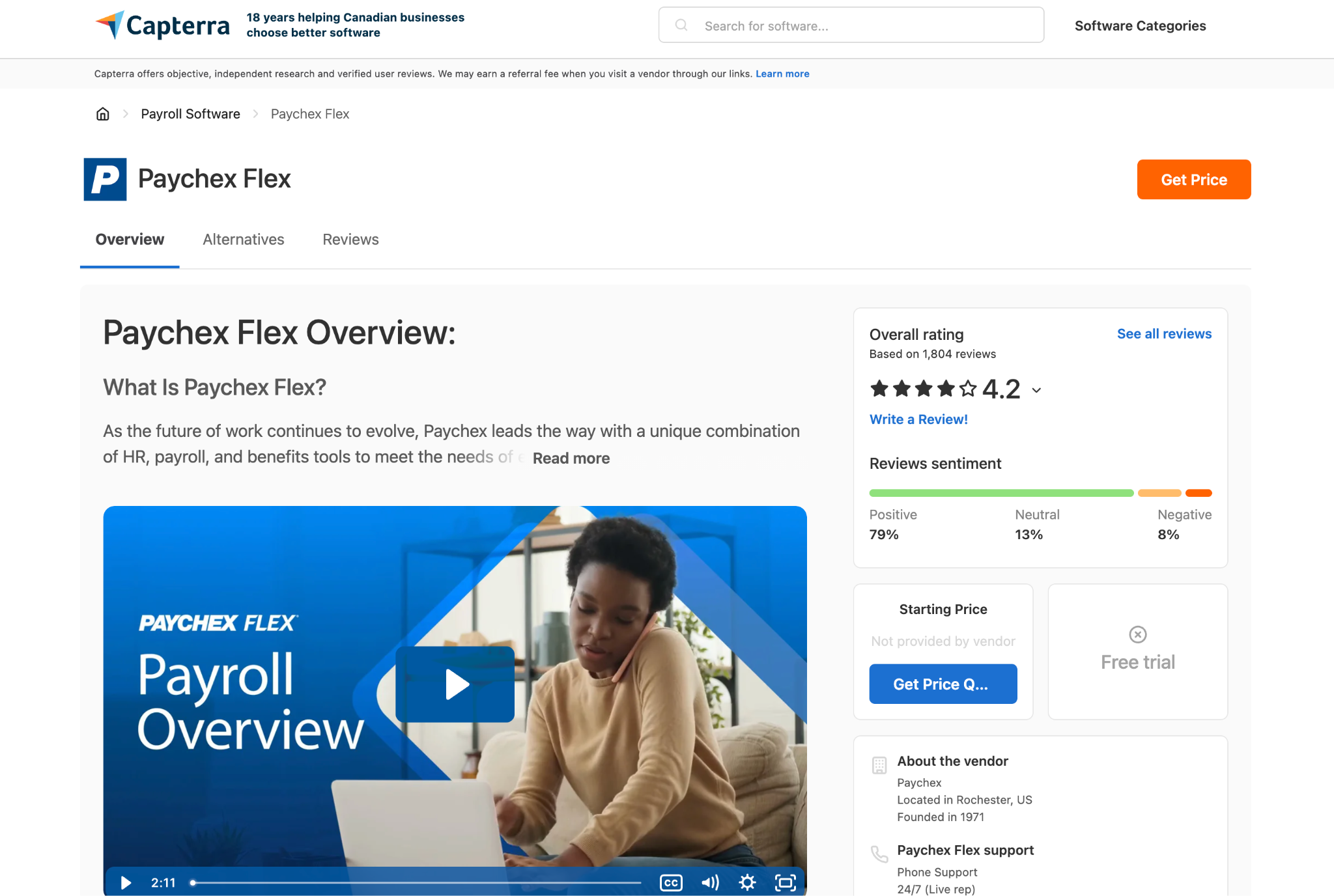Click 'Not provided by vendor' text

[943, 641]
